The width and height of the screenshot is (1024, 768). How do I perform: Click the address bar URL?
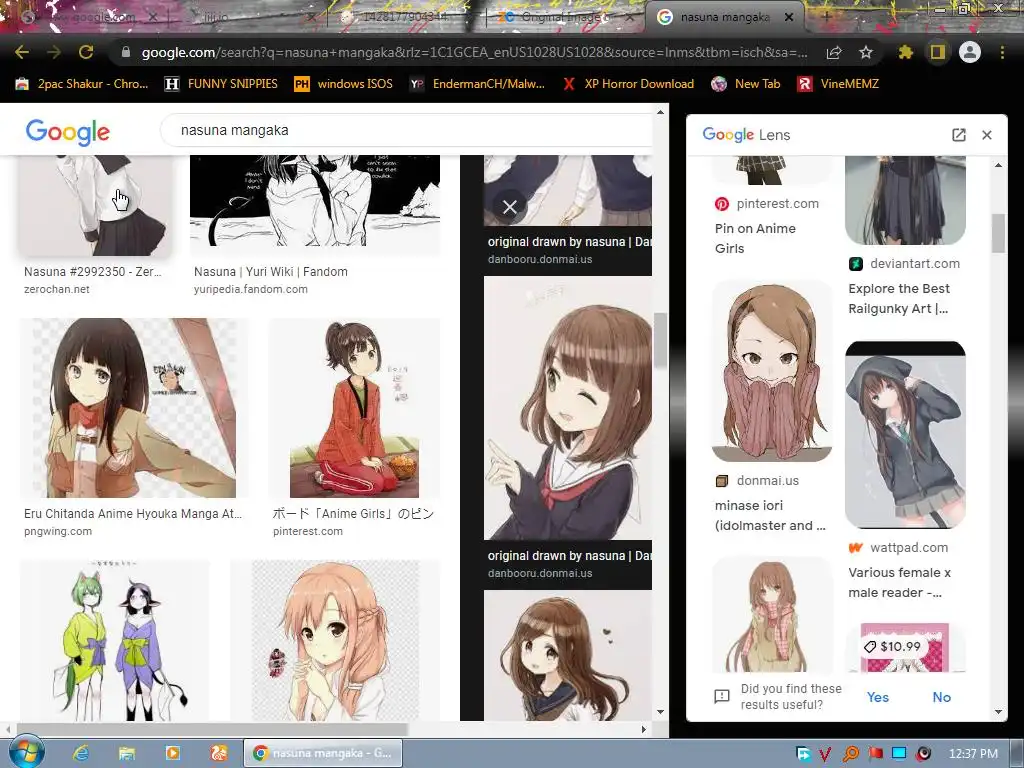[474, 52]
